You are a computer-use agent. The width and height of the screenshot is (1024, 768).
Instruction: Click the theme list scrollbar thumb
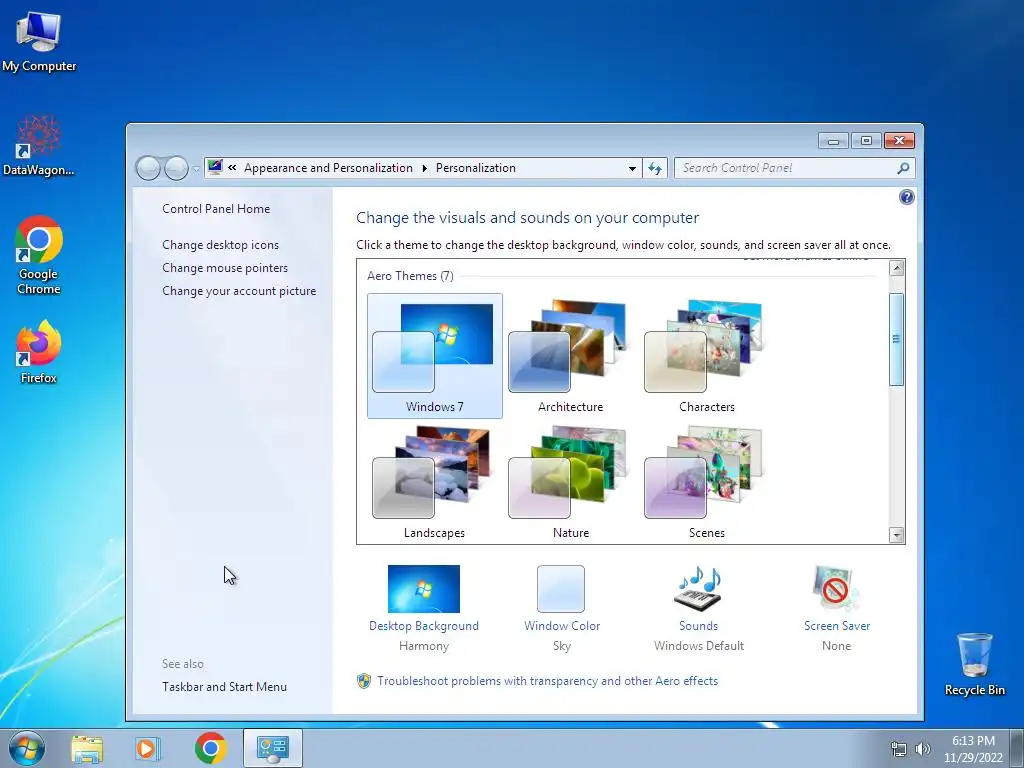897,339
